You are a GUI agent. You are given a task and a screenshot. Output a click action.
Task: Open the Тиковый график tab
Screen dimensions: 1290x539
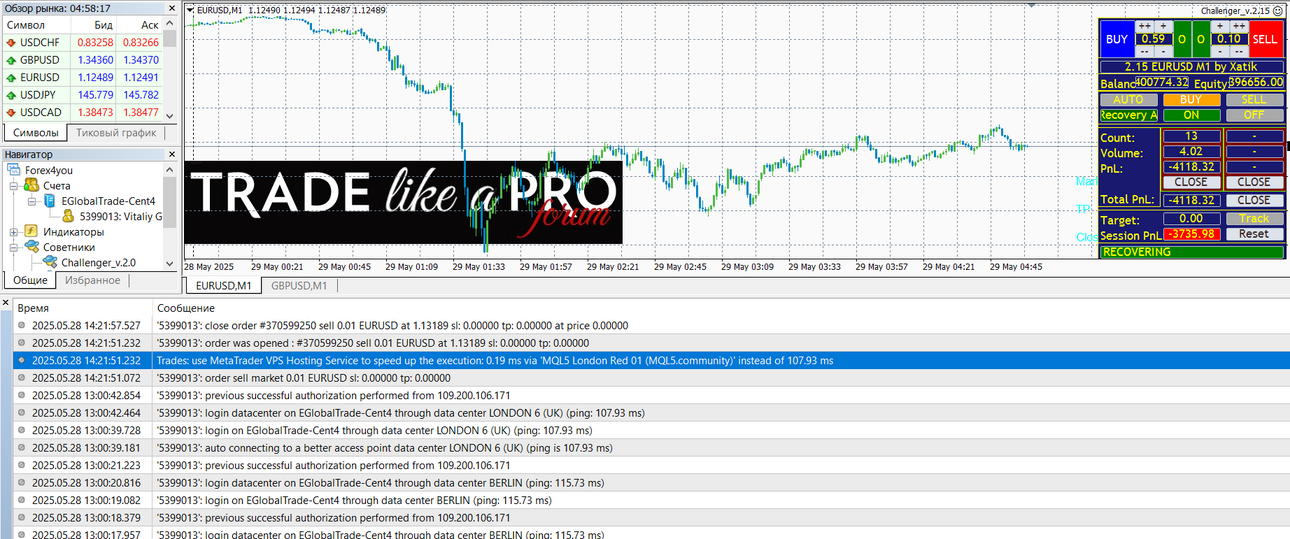pos(116,133)
